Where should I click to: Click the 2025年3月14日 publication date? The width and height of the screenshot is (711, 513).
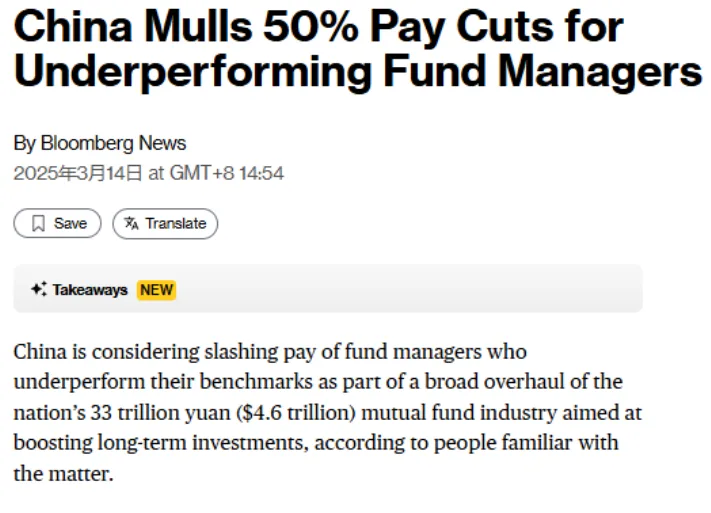click(x=78, y=173)
